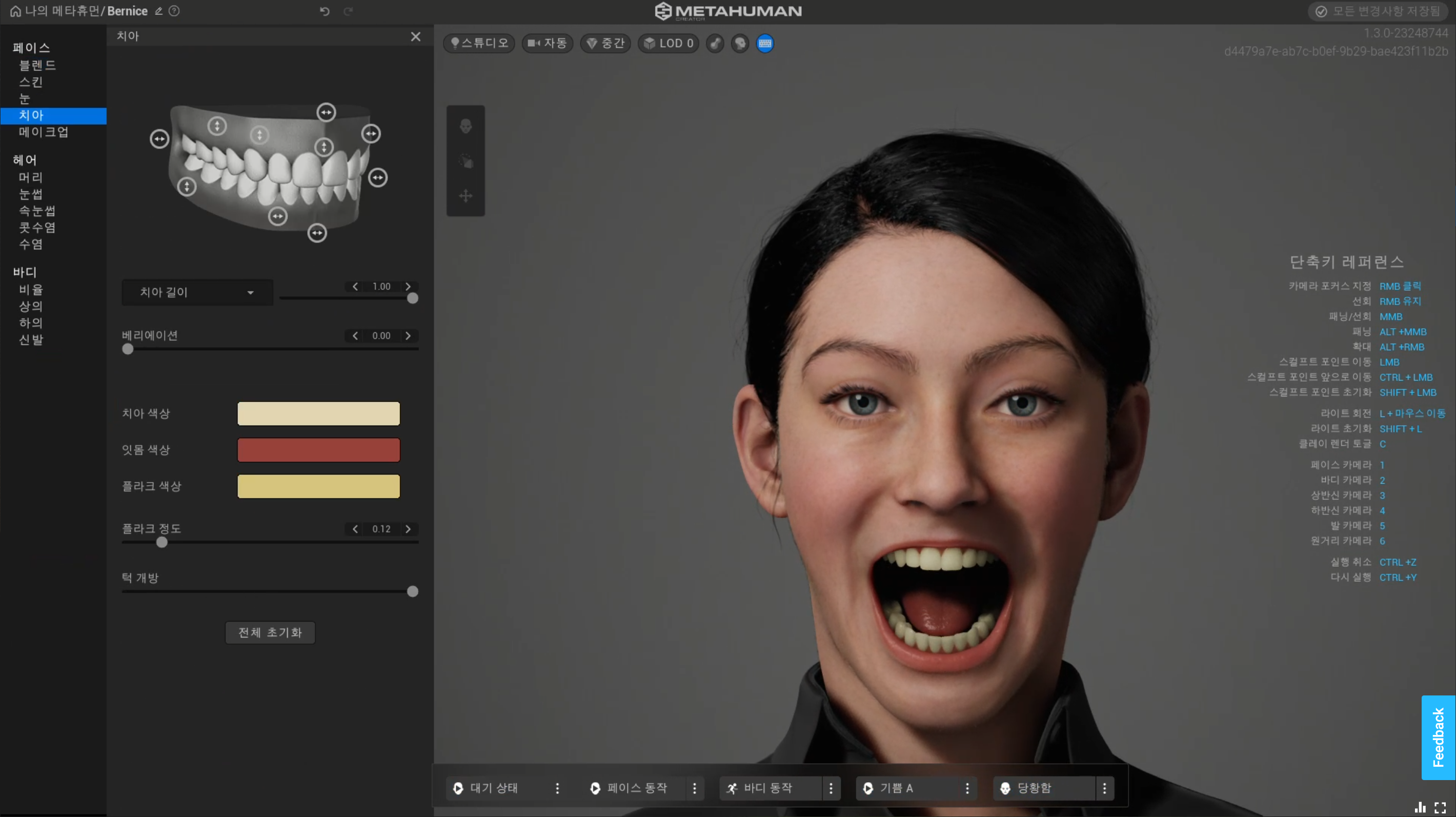Open the 잇몸 색상 red color swatch
Viewport: 1456px width, 817px height.
(318, 450)
